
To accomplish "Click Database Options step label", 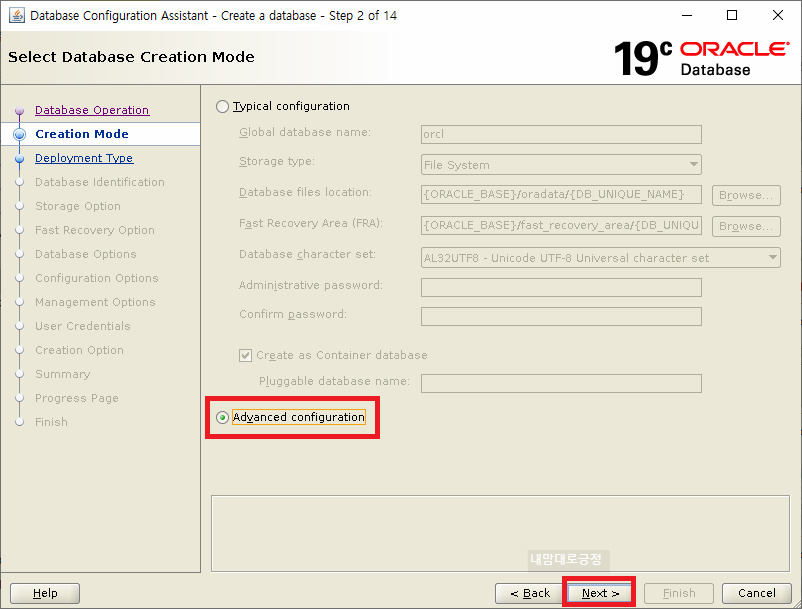I will tap(85, 254).
